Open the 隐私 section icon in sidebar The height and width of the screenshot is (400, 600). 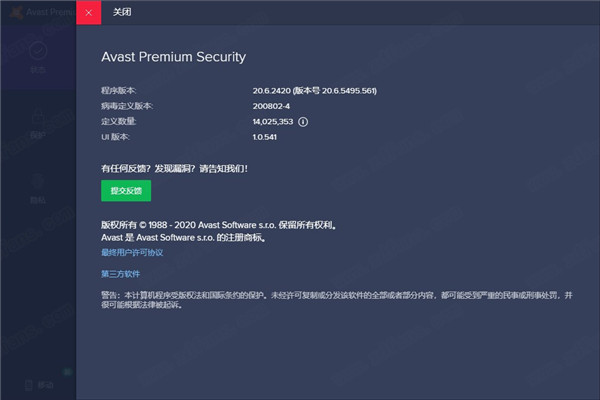[37, 178]
